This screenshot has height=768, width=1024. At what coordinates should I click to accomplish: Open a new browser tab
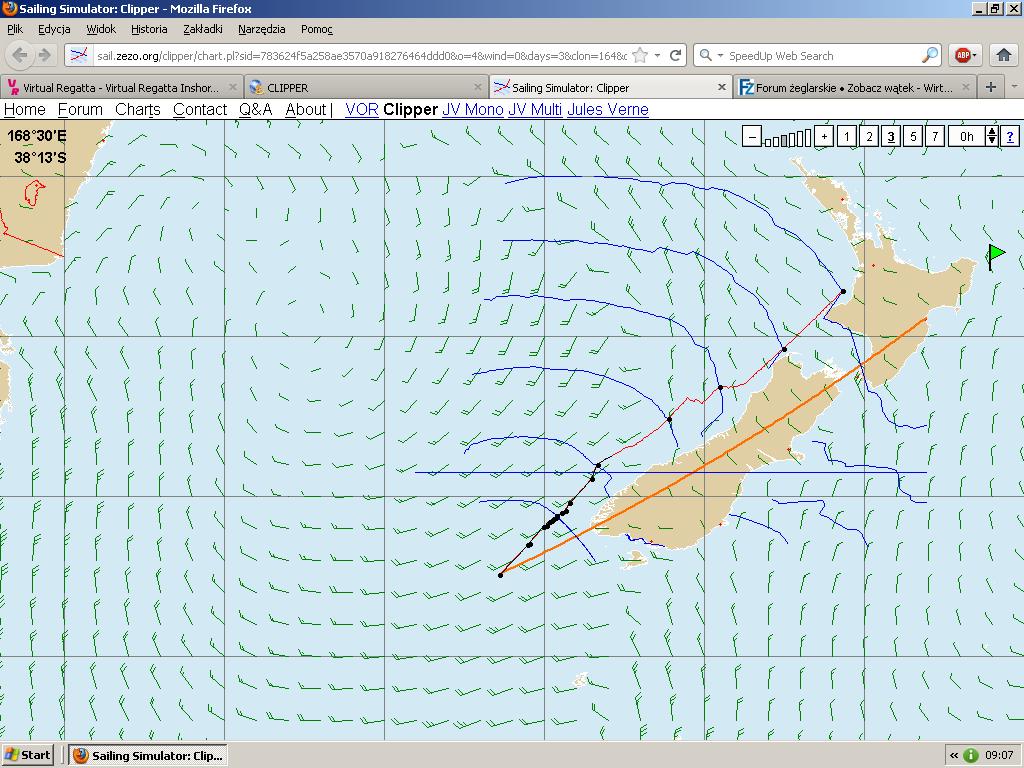991,87
